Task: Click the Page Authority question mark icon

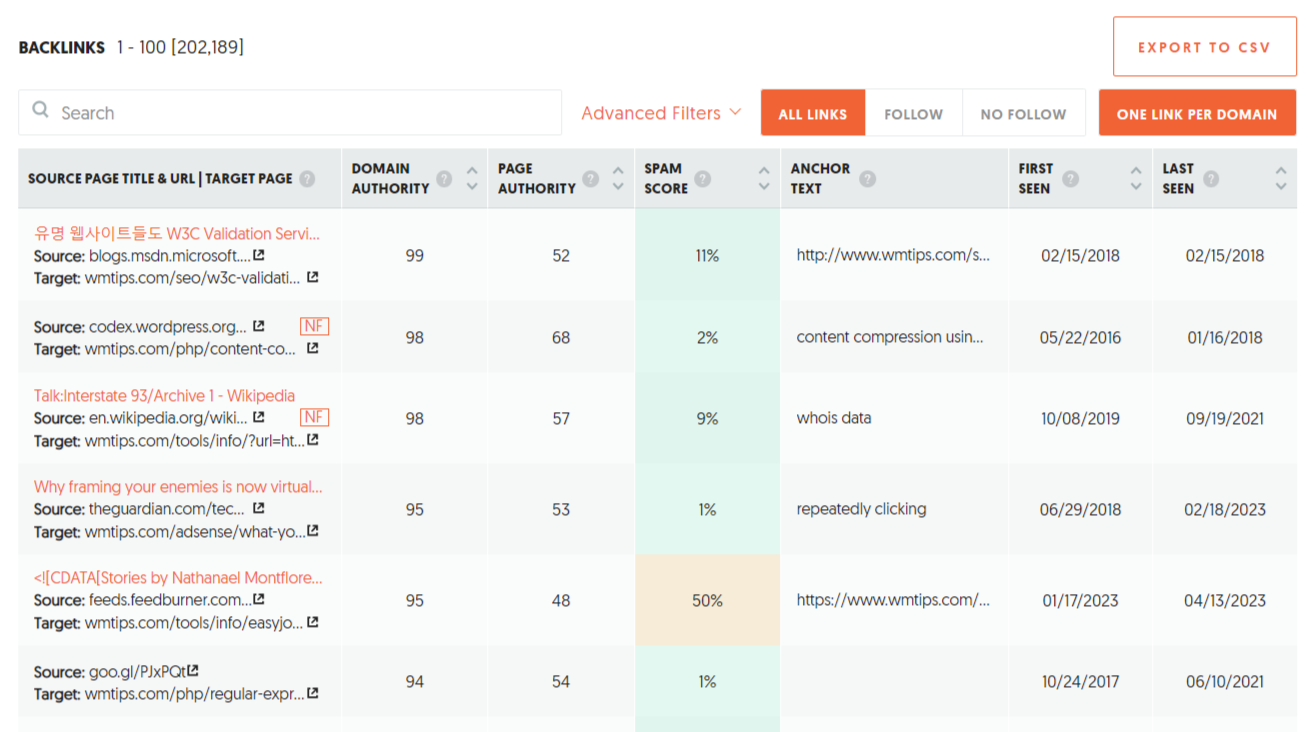Action: click(591, 179)
